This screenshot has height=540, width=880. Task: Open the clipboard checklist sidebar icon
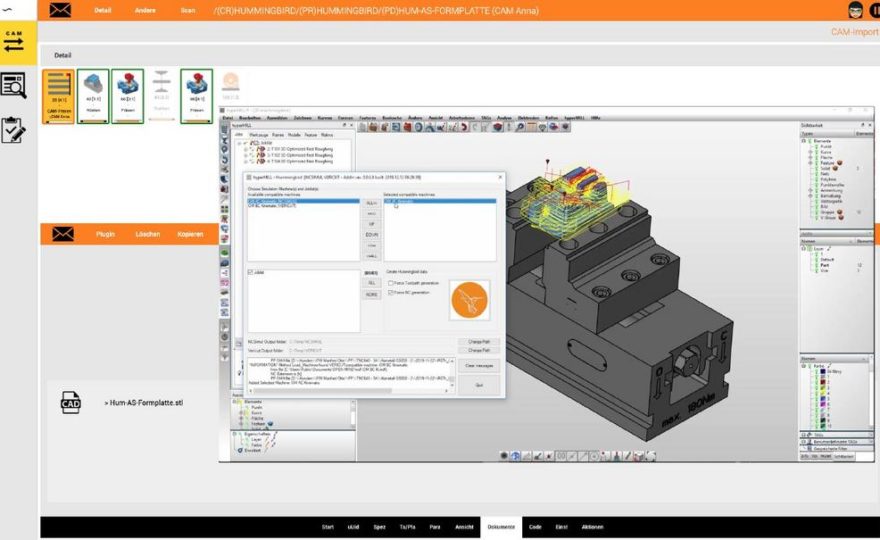13,130
